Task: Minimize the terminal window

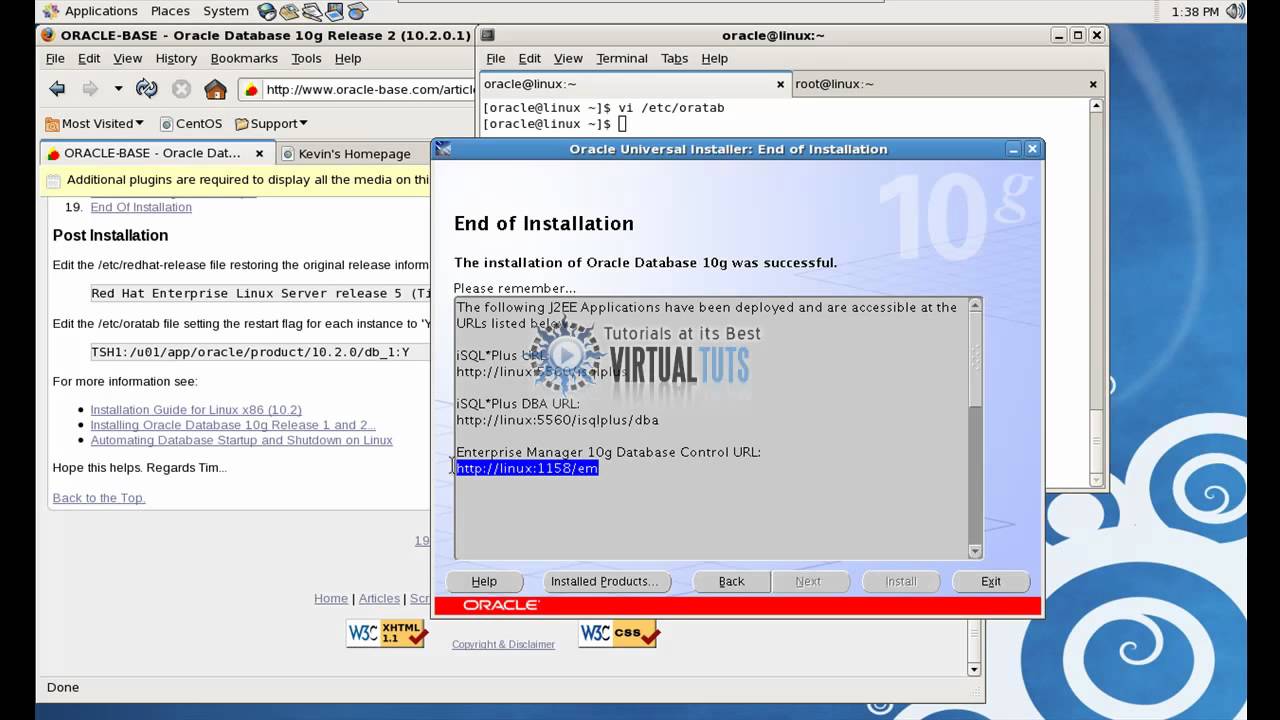Action: (x=1058, y=35)
